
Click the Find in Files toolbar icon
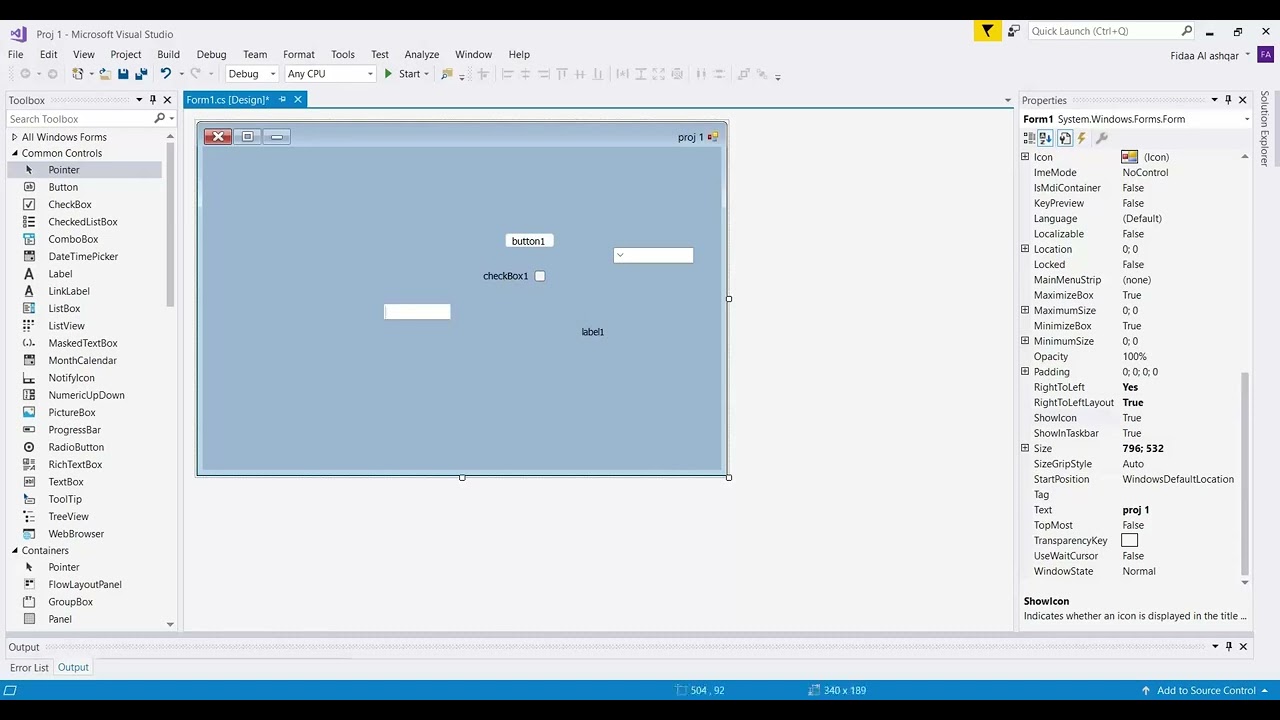[447, 74]
